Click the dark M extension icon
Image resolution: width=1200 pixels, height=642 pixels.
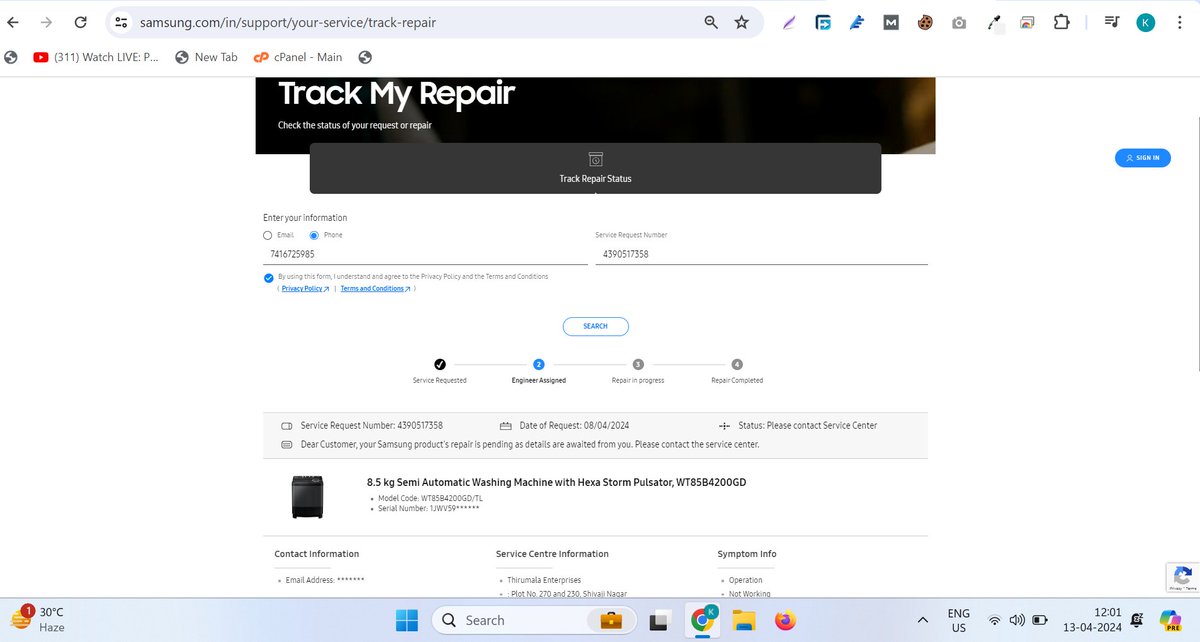click(891, 22)
